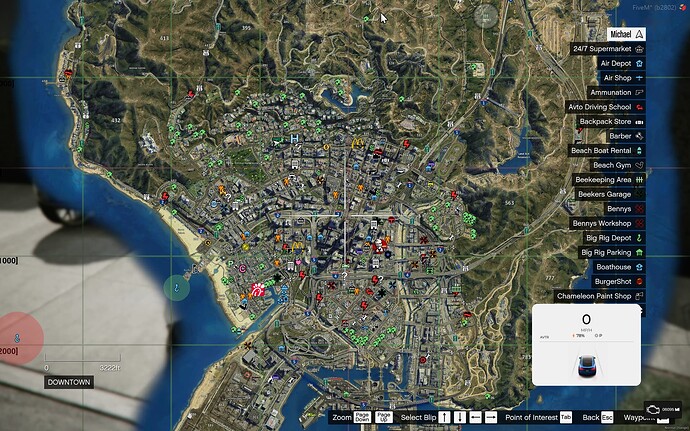Screen dimensions: 690x431
Task: Click the Select Blip down arrow key
Action: pyautogui.click(x=460, y=417)
